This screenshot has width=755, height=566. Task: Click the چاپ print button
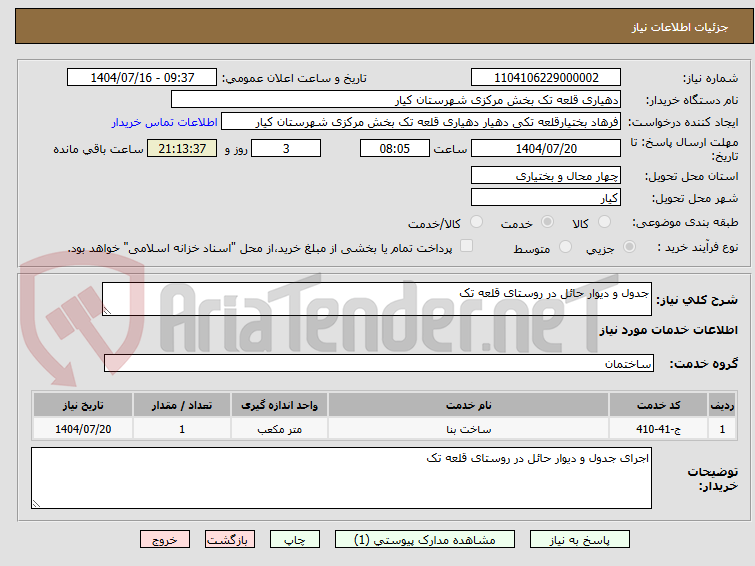[x=295, y=540]
